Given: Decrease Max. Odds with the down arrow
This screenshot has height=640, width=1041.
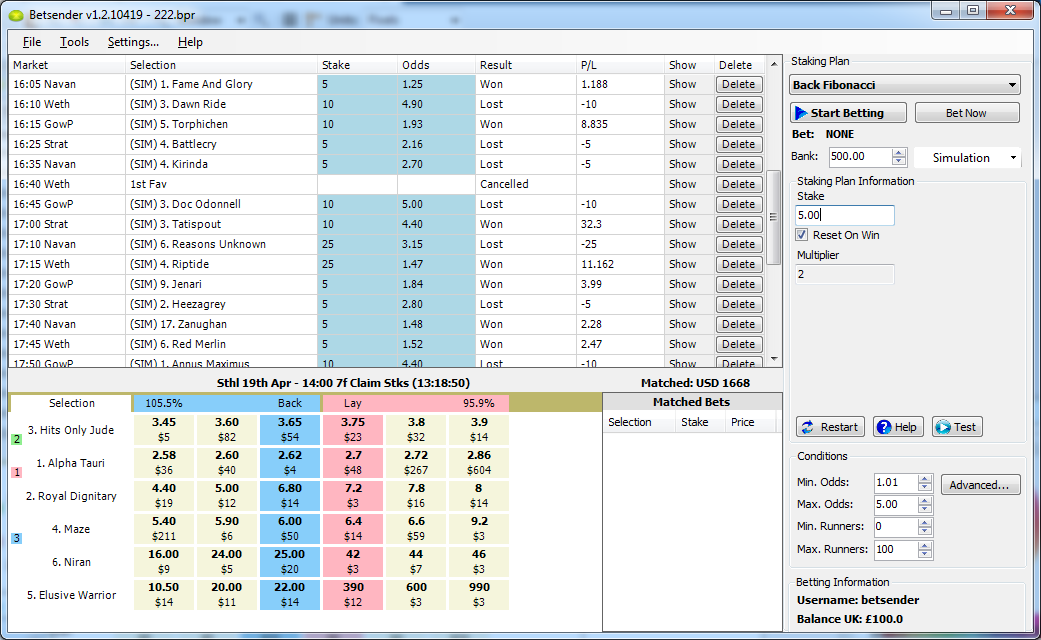Looking at the screenshot, I should click(925, 509).
